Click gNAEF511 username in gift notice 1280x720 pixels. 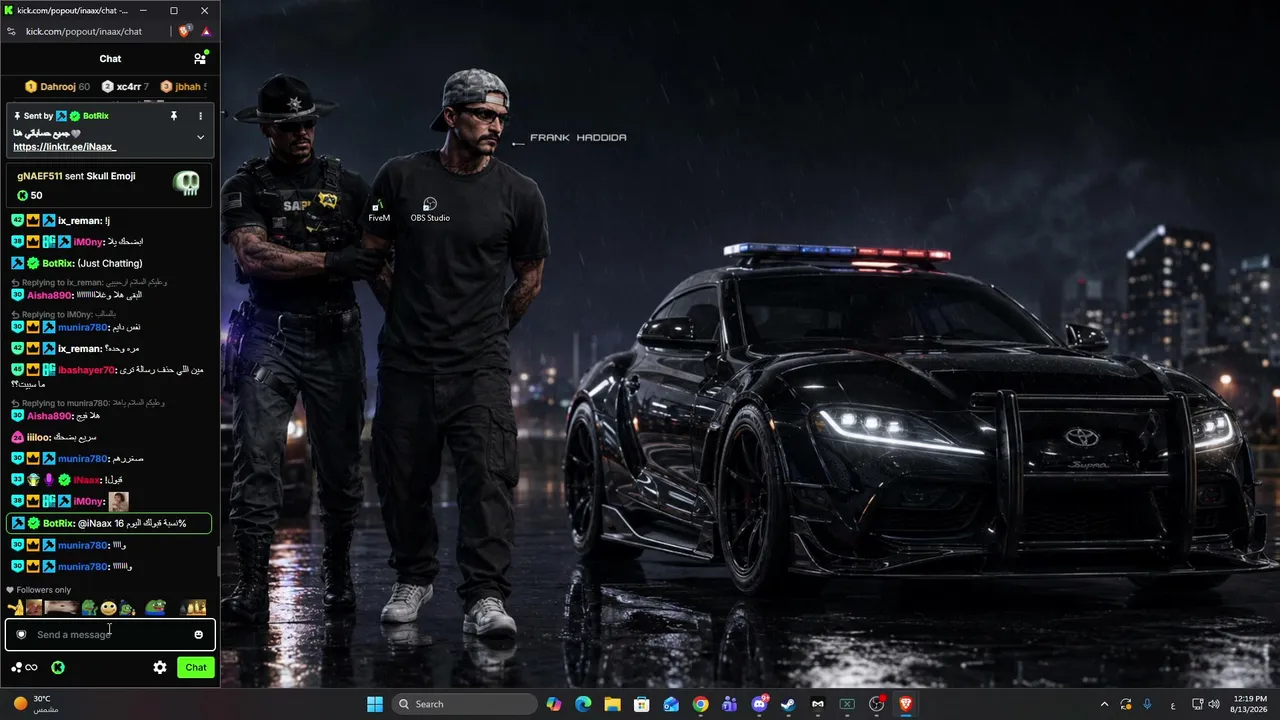pyautogui.click(x=40, y=176)
